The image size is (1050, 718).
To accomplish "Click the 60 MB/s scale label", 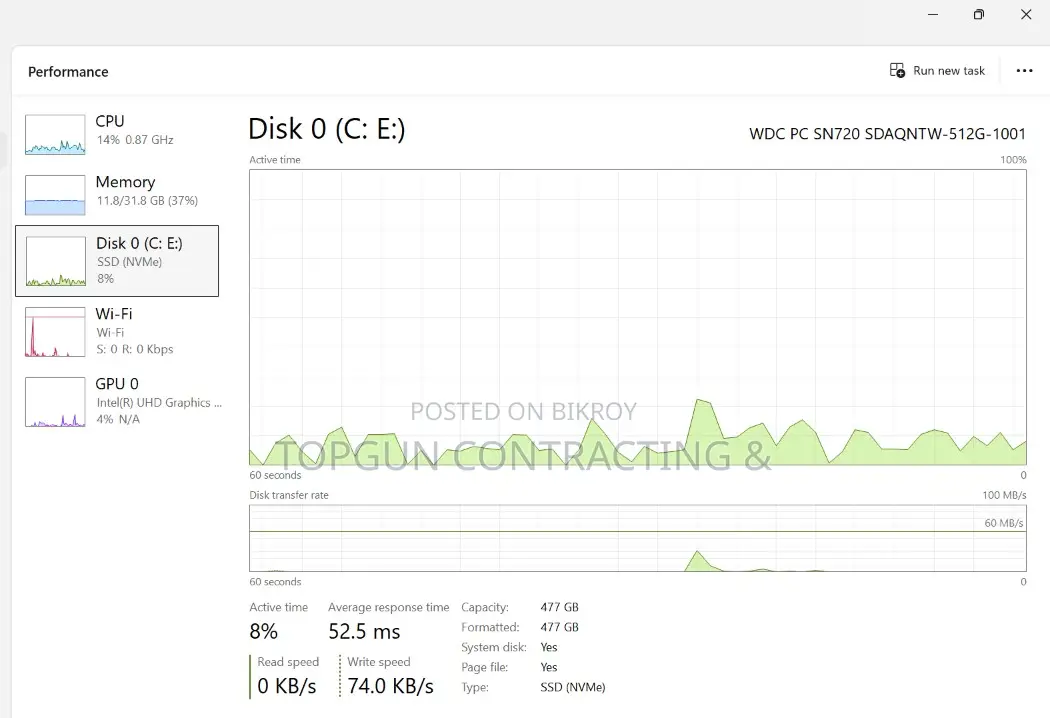I will [x=1004, y=523].
